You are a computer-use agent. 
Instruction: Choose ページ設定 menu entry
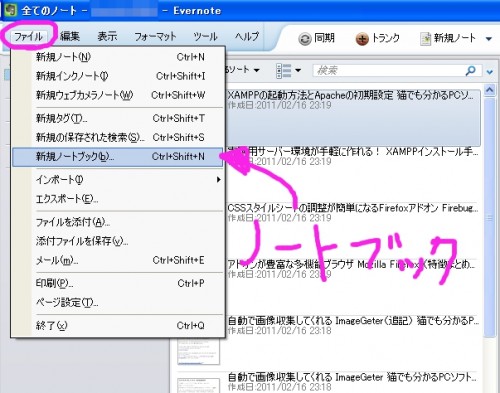coord(118,302)
